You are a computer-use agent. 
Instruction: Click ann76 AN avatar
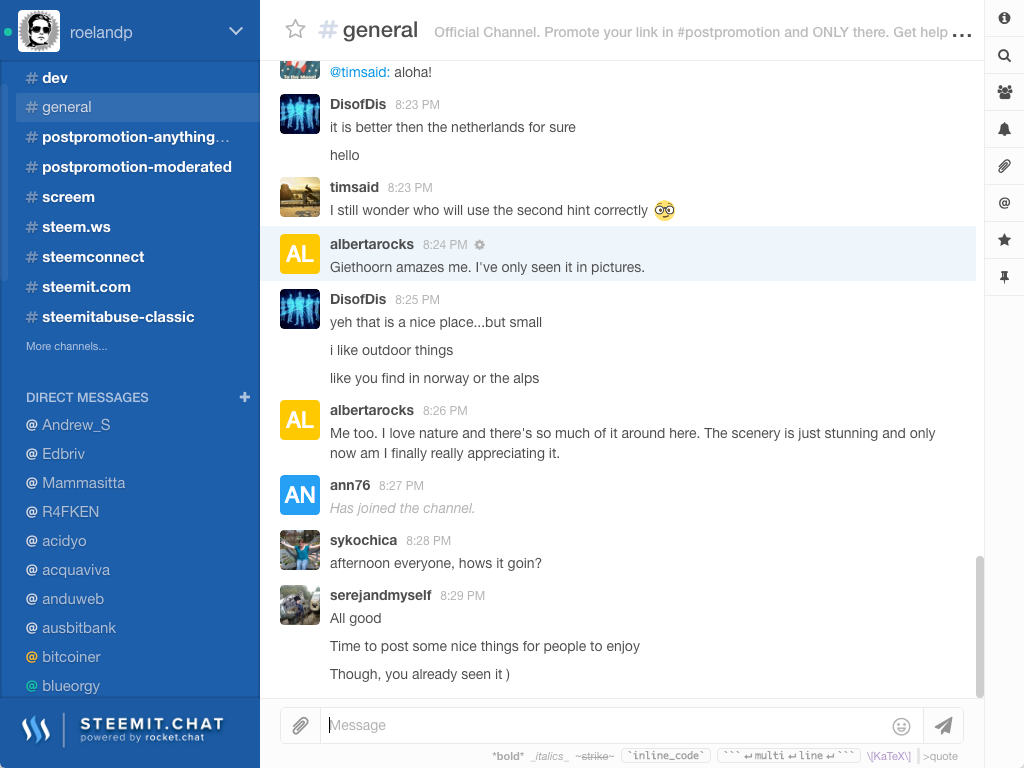(x=300, y=495)
